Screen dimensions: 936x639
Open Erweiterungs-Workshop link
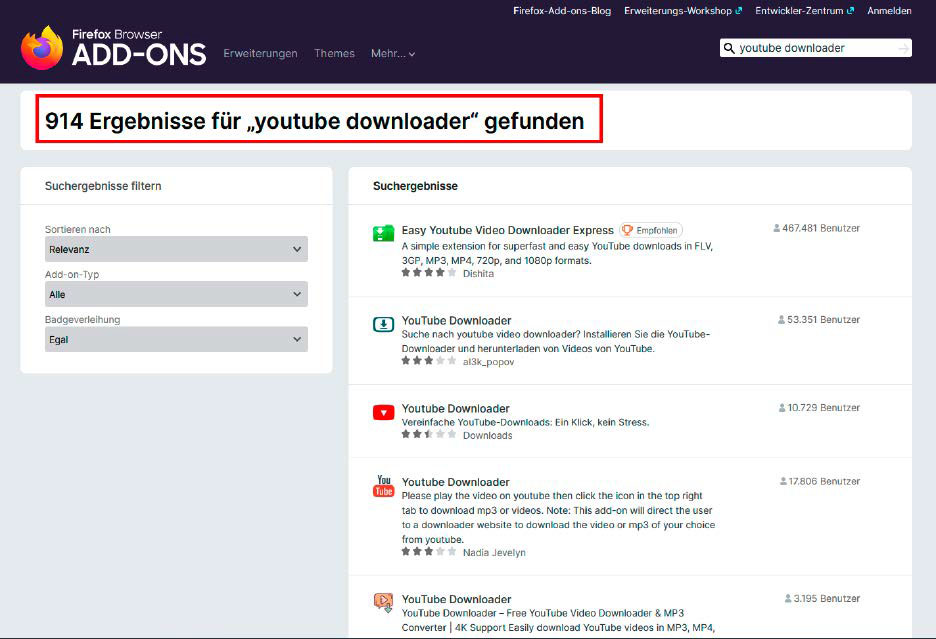(x=678, y=11)
